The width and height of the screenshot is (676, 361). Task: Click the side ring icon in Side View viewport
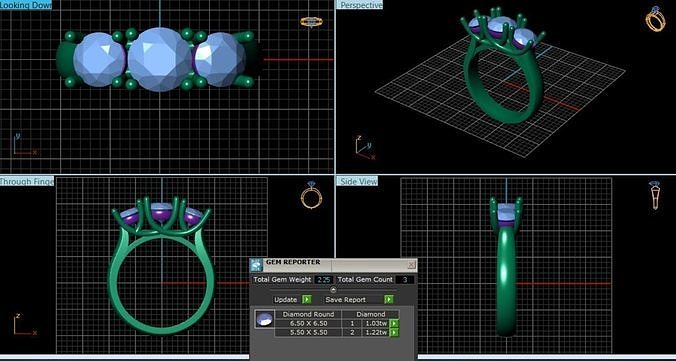click(655, 195)
